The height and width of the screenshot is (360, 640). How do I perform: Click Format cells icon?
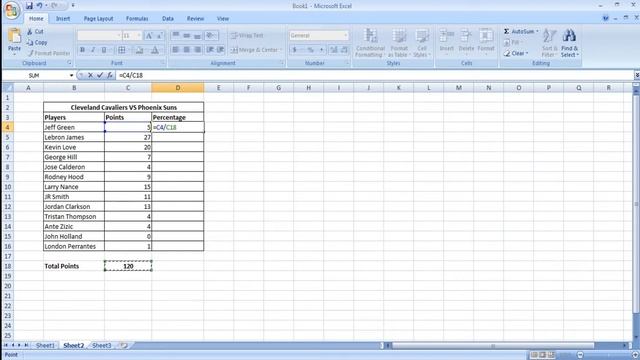(x=486, y=36)
